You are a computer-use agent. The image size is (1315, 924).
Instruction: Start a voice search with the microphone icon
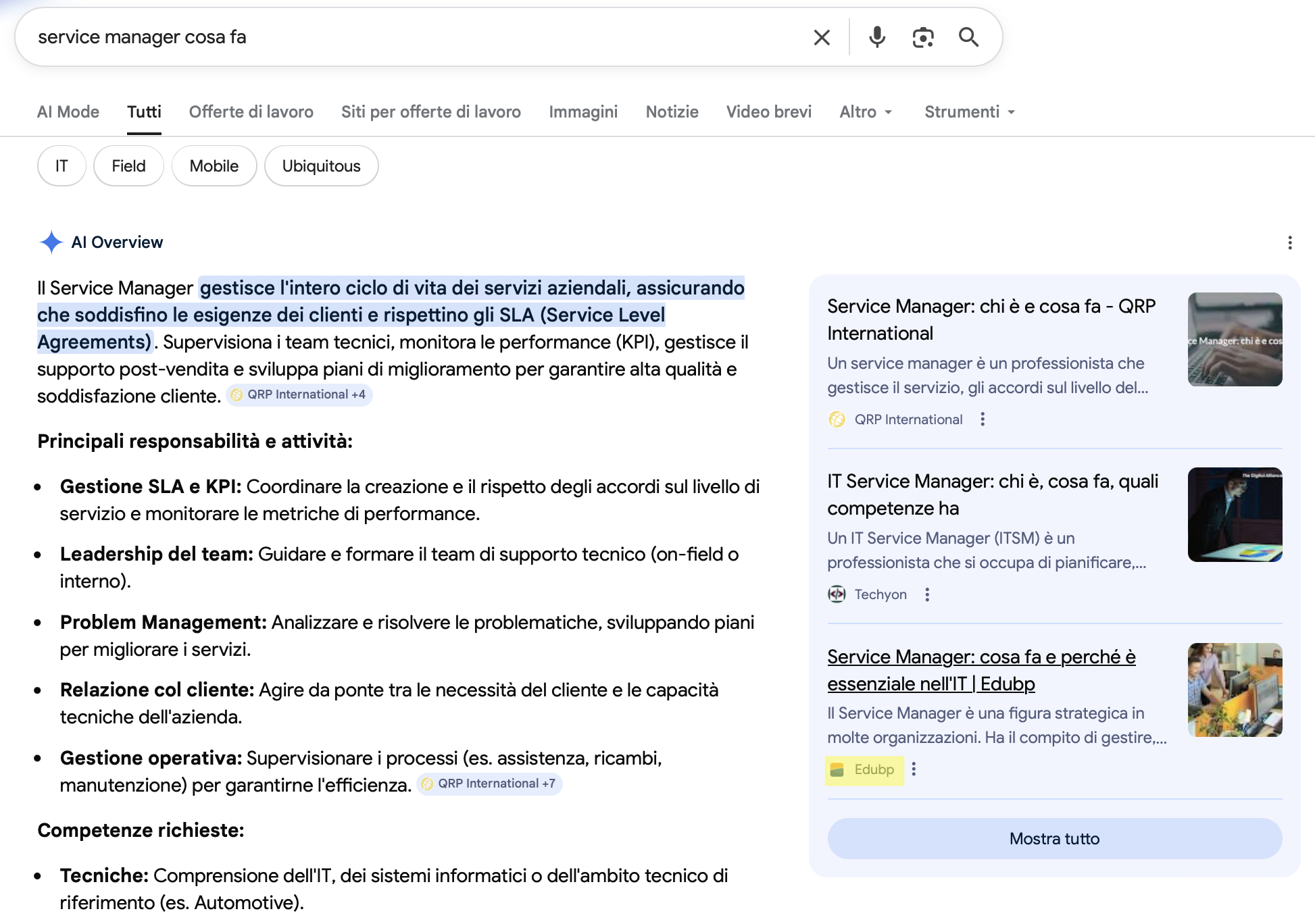(876, 37)
